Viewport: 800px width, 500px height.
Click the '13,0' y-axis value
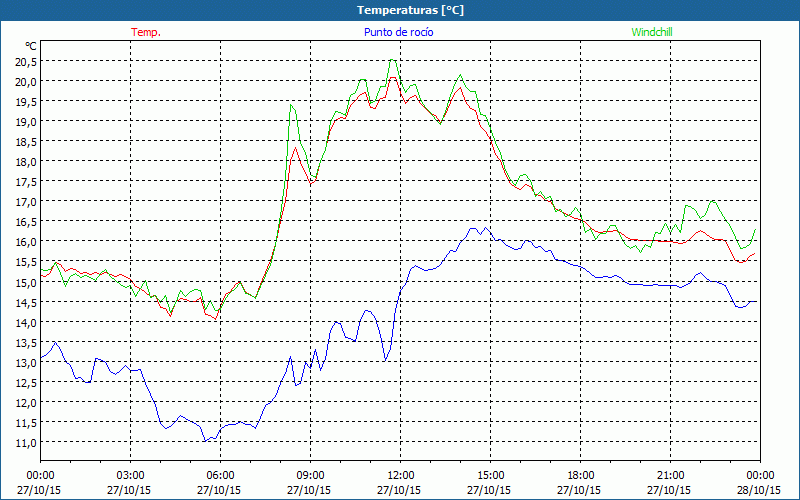coord(26,362)
